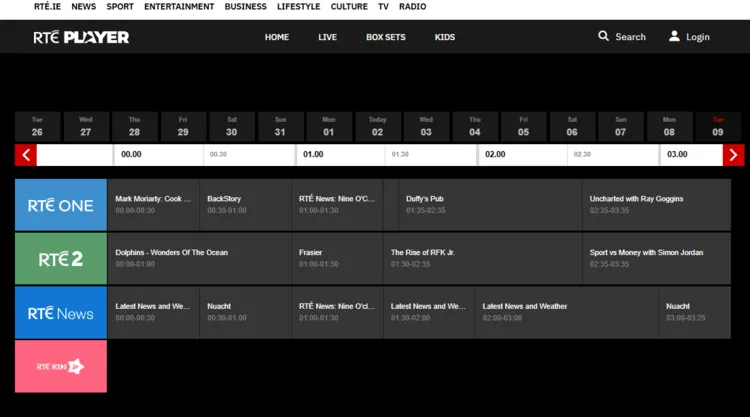Click the 03.00 time marker
This screenshot has width=750, height=417.
pyautogui.click(x=677, y=154)
